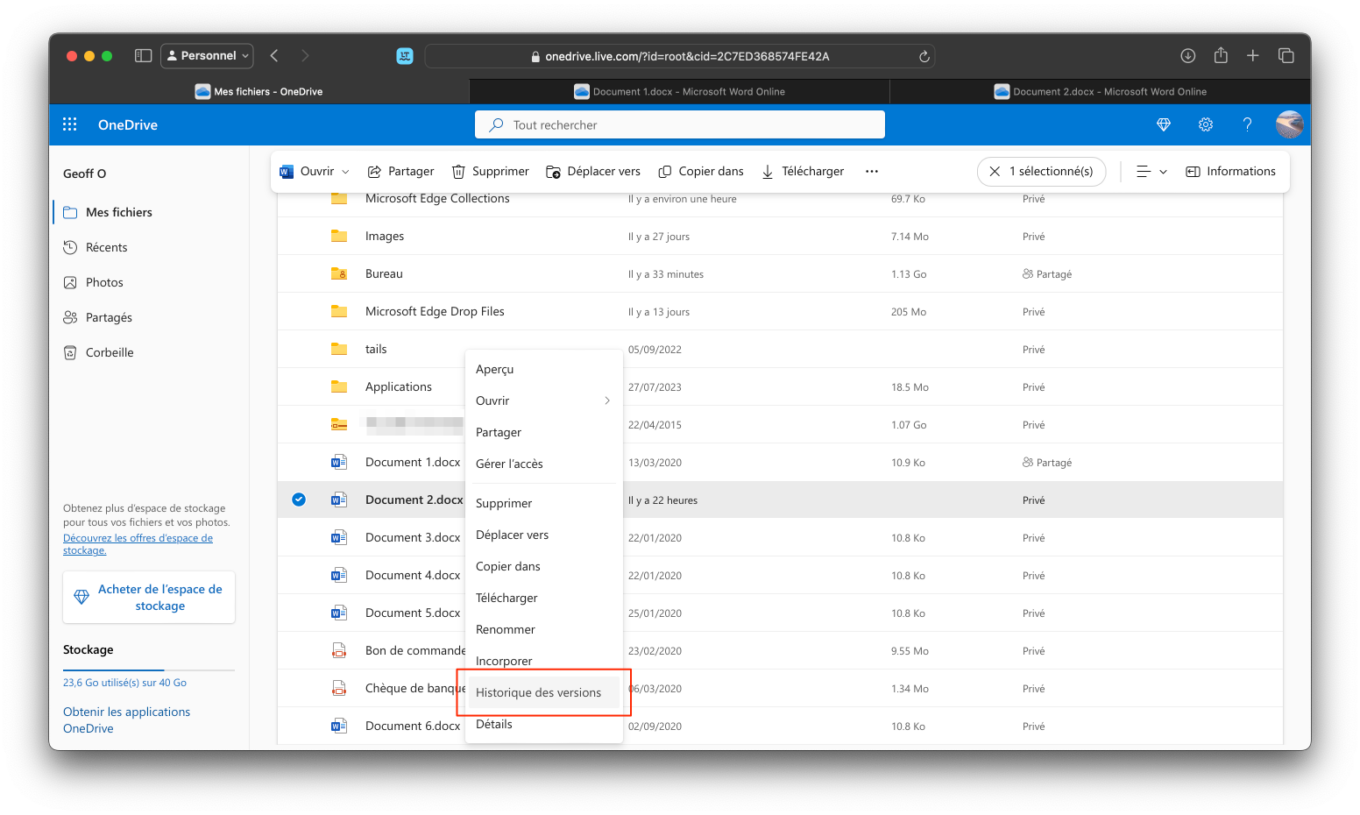Image resolution: width=1360 pixels, height=815 pixels.
Task: Open the account profile picture
Action: point(1290,125)
